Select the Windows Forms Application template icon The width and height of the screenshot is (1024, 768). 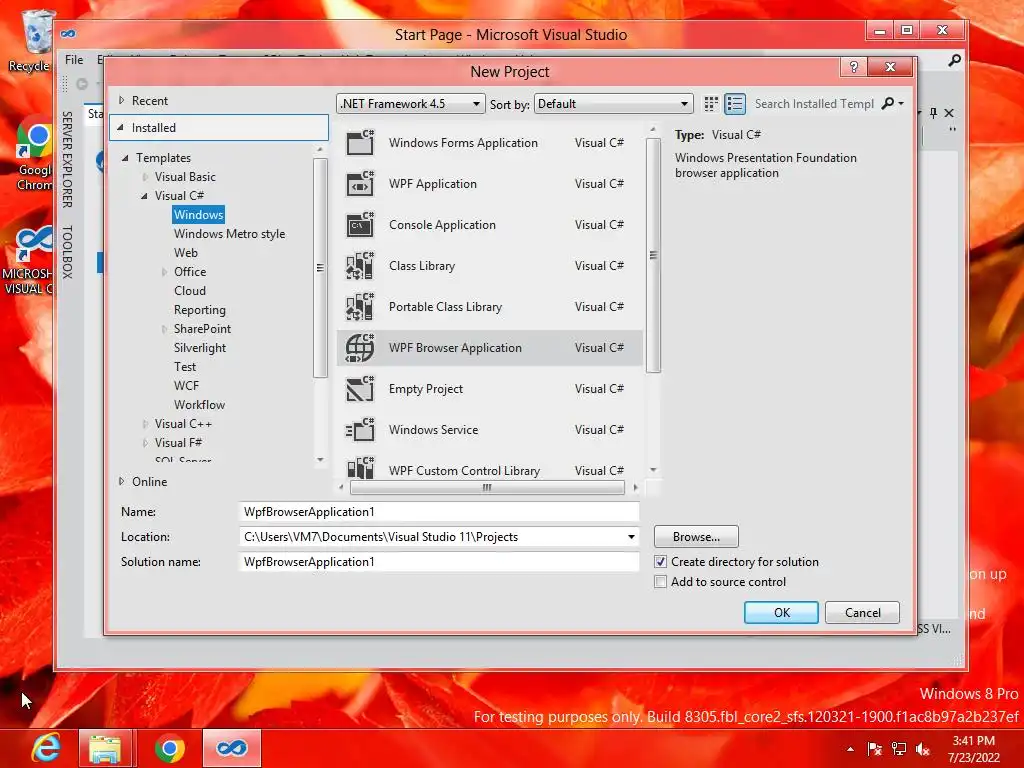360,142
